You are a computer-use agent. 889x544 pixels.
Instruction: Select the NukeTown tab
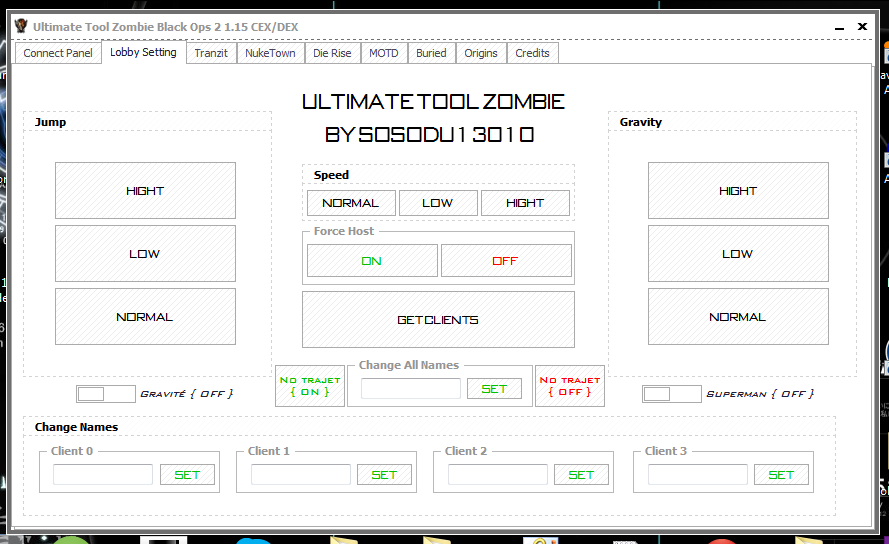270,53
